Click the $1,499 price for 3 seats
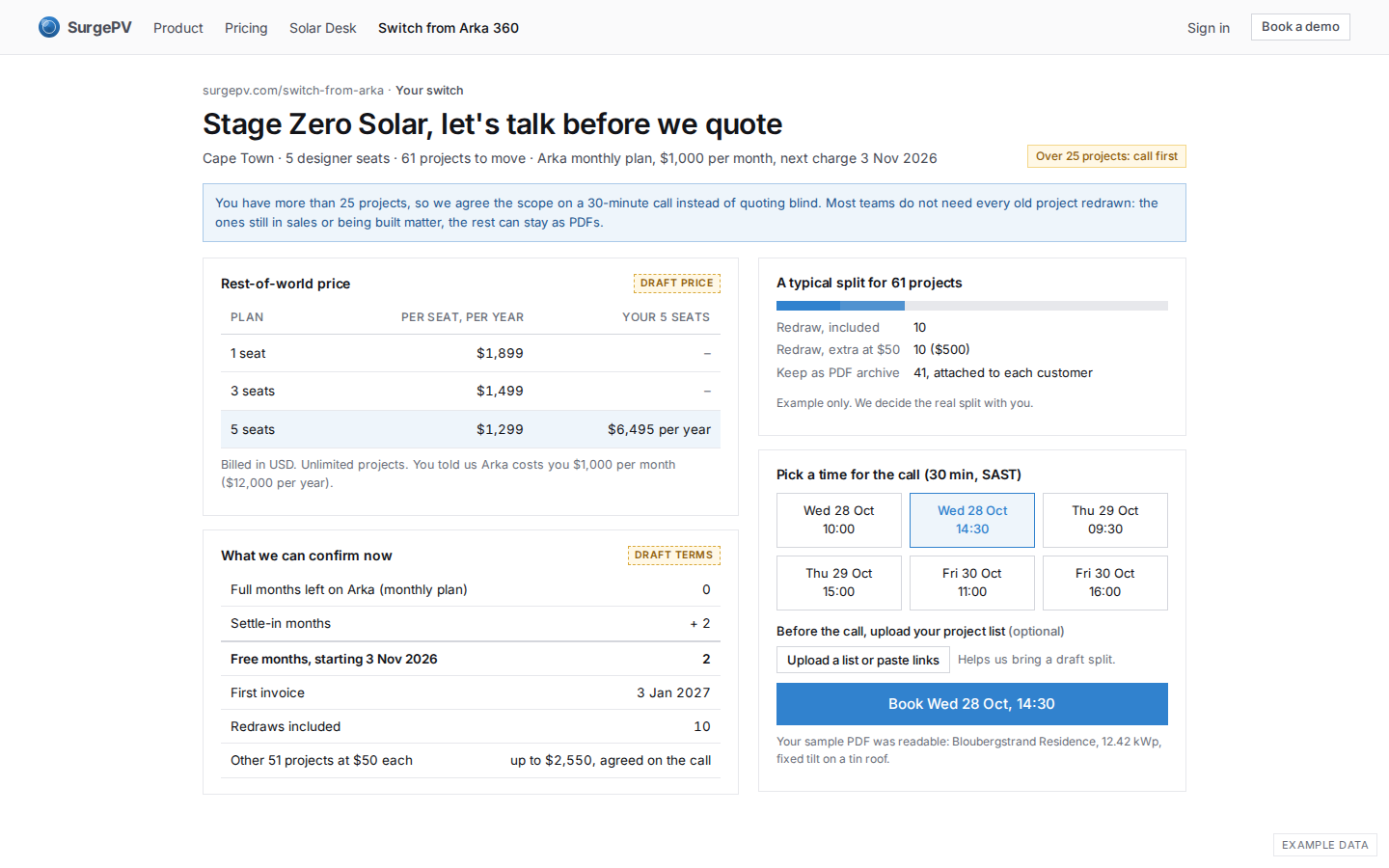This screenshot has width=1389, height=868. pos(500,391)
